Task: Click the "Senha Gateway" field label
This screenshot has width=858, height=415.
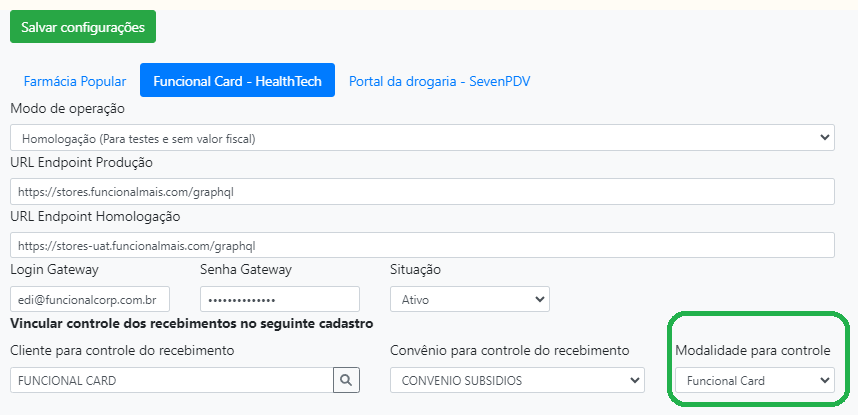Action: pyautogui.click(x=246, y=270)
